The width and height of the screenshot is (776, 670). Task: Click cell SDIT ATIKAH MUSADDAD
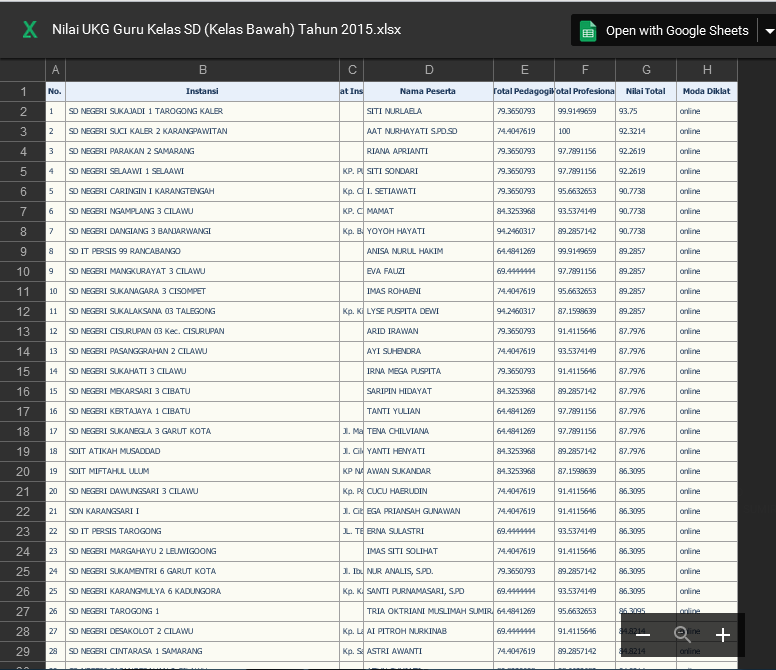tap(202, 451)
